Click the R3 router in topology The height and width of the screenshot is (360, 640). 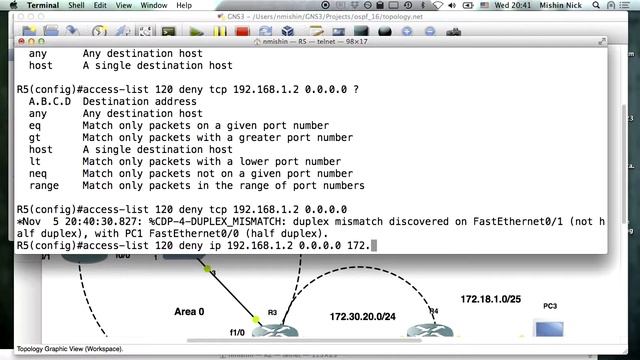[275, 330]
